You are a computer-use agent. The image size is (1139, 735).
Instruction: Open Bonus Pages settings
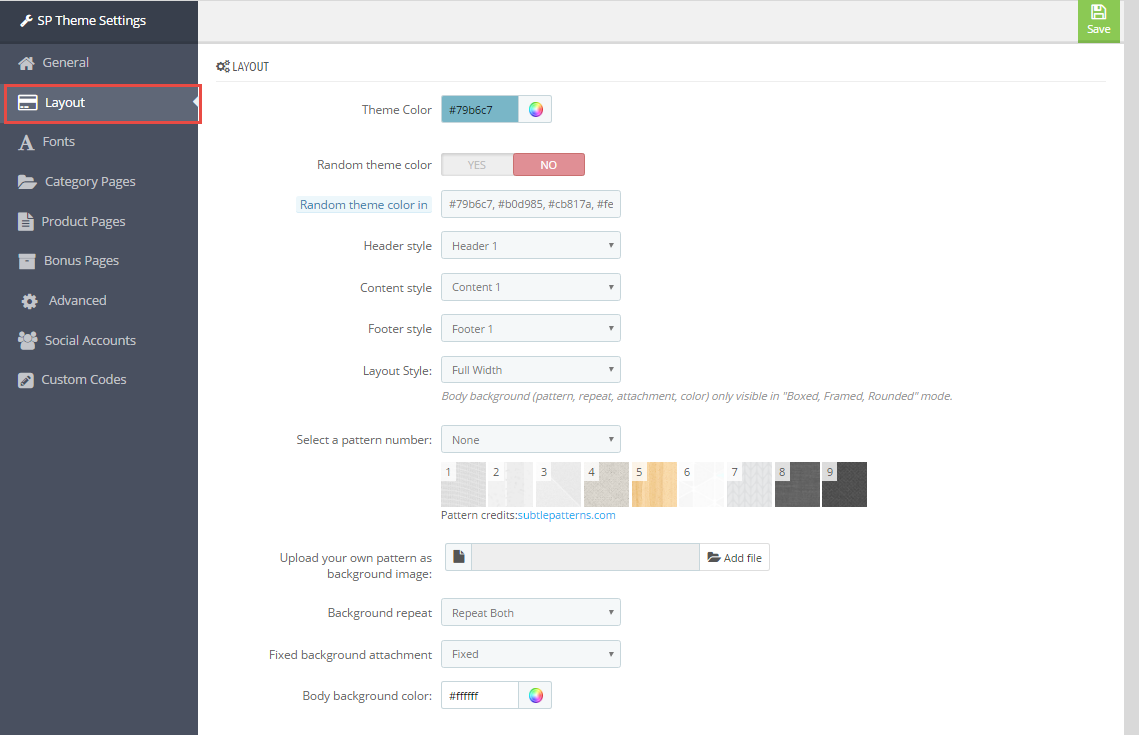click(99, 261)
